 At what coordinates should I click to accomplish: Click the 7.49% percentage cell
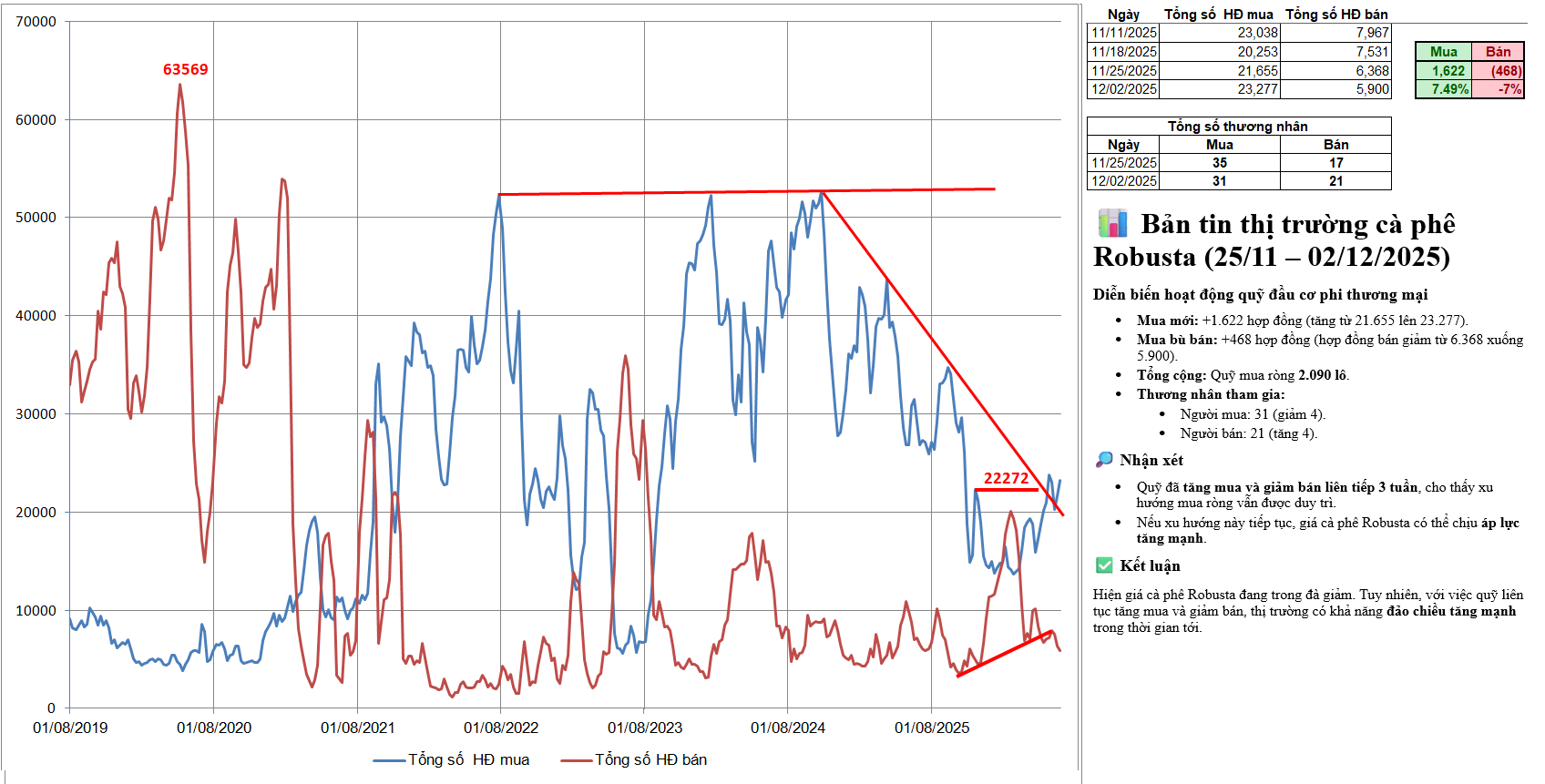1443,89
